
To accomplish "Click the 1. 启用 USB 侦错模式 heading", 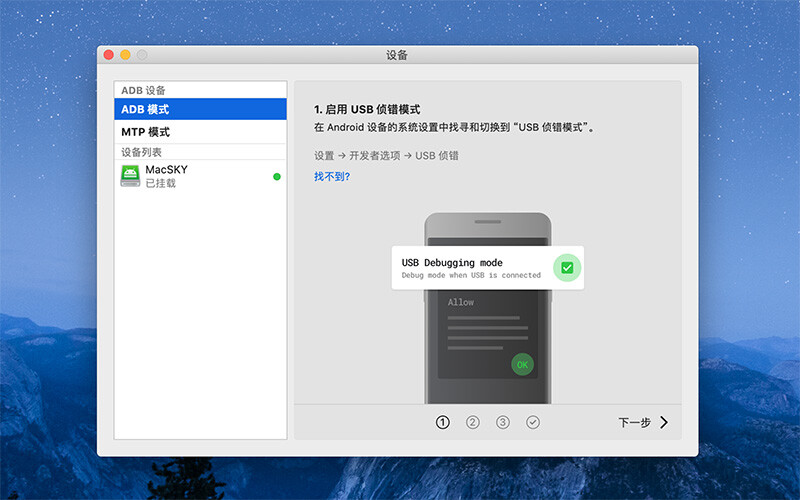I will coord(367,109).
